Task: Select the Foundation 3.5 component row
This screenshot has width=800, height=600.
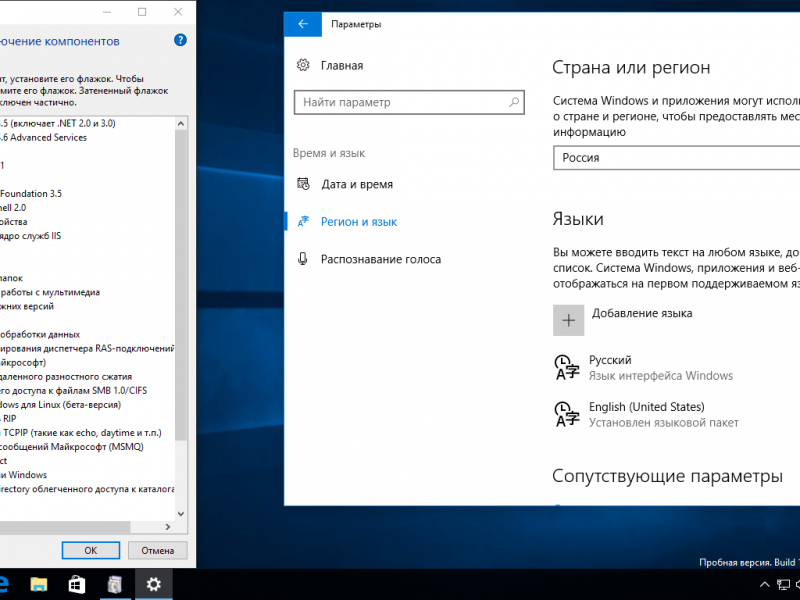Action: click(x=31, y=193)
